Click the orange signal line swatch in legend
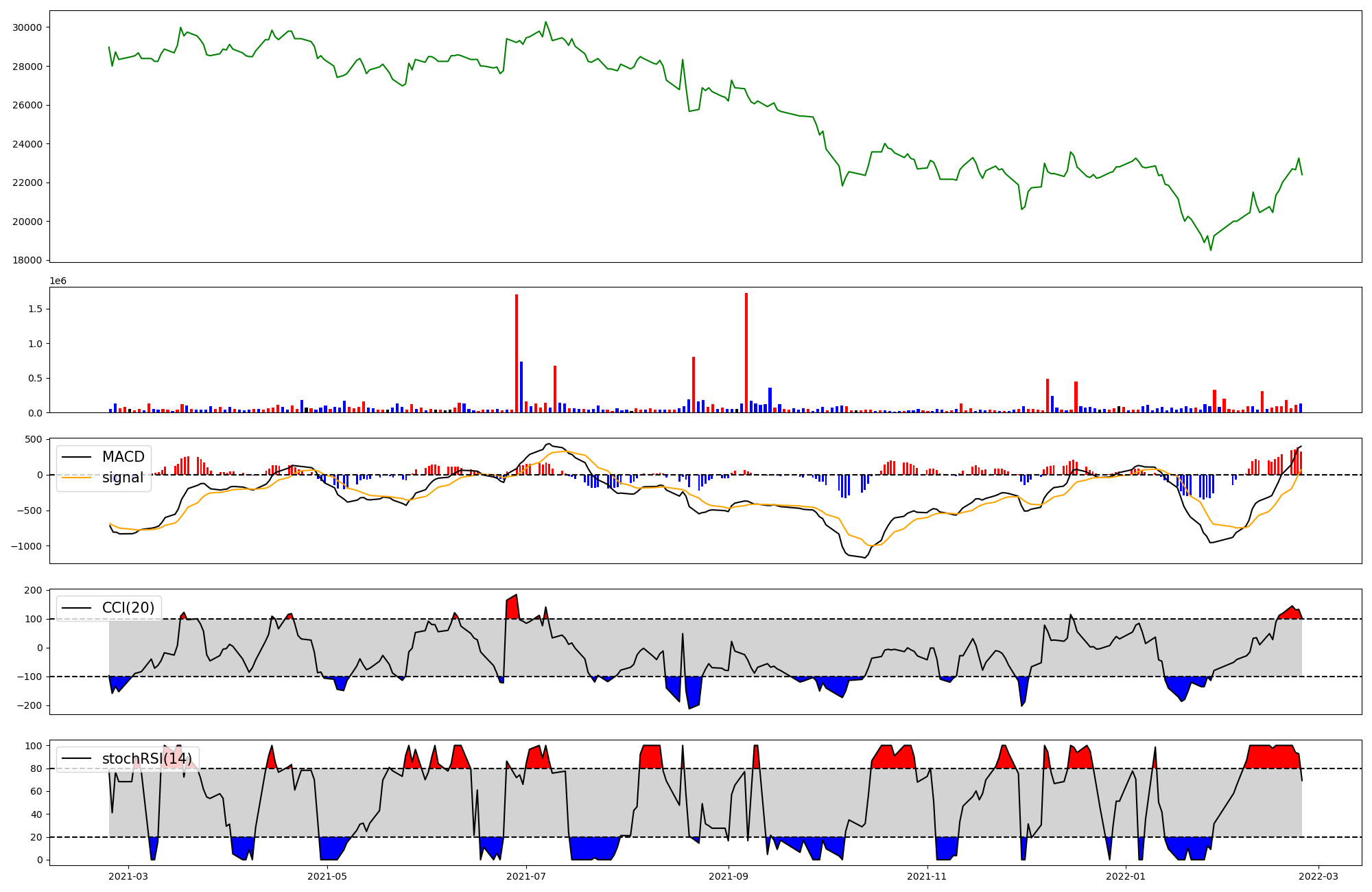 pos(77,478)
